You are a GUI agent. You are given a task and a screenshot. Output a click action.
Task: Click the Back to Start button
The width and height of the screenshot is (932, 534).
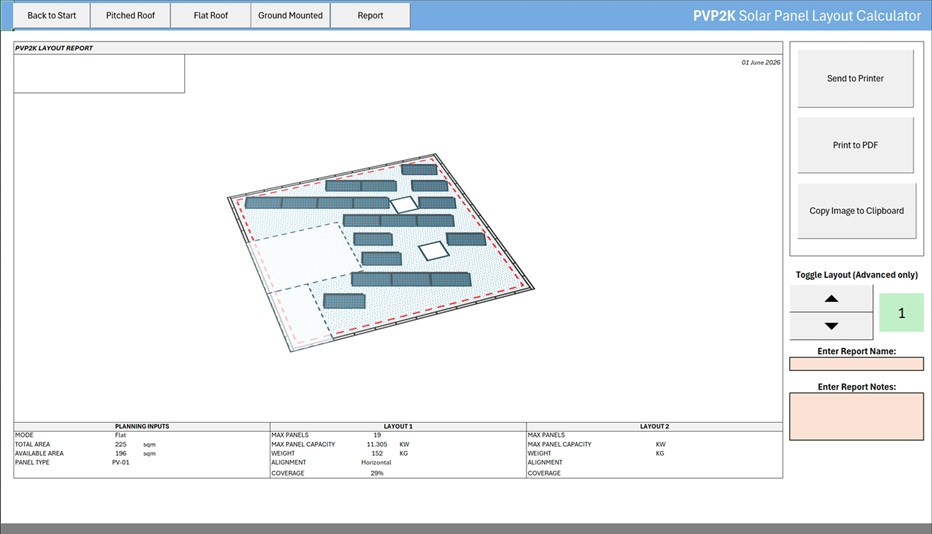(x=52, y=15)
